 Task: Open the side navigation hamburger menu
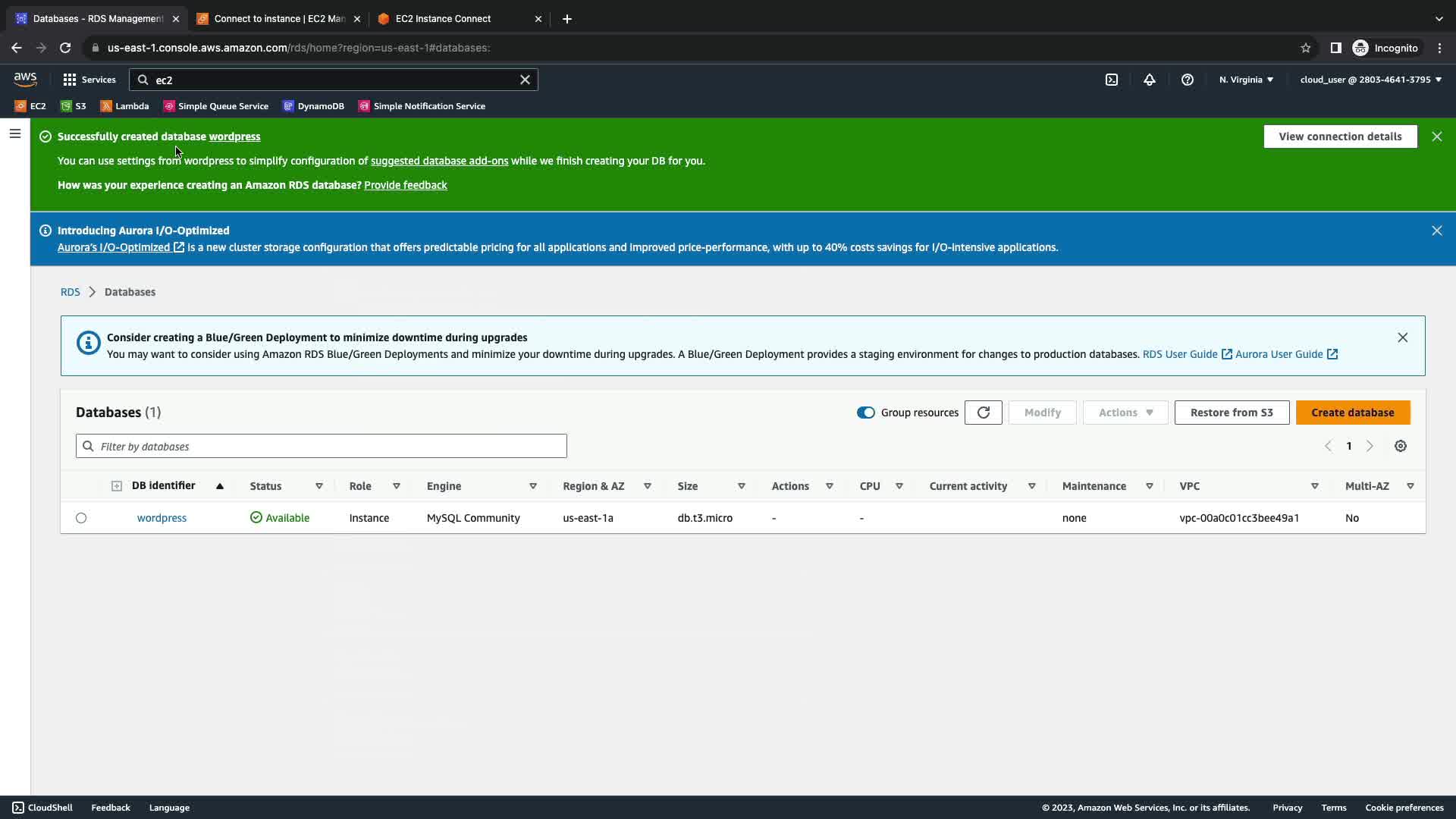14,134
